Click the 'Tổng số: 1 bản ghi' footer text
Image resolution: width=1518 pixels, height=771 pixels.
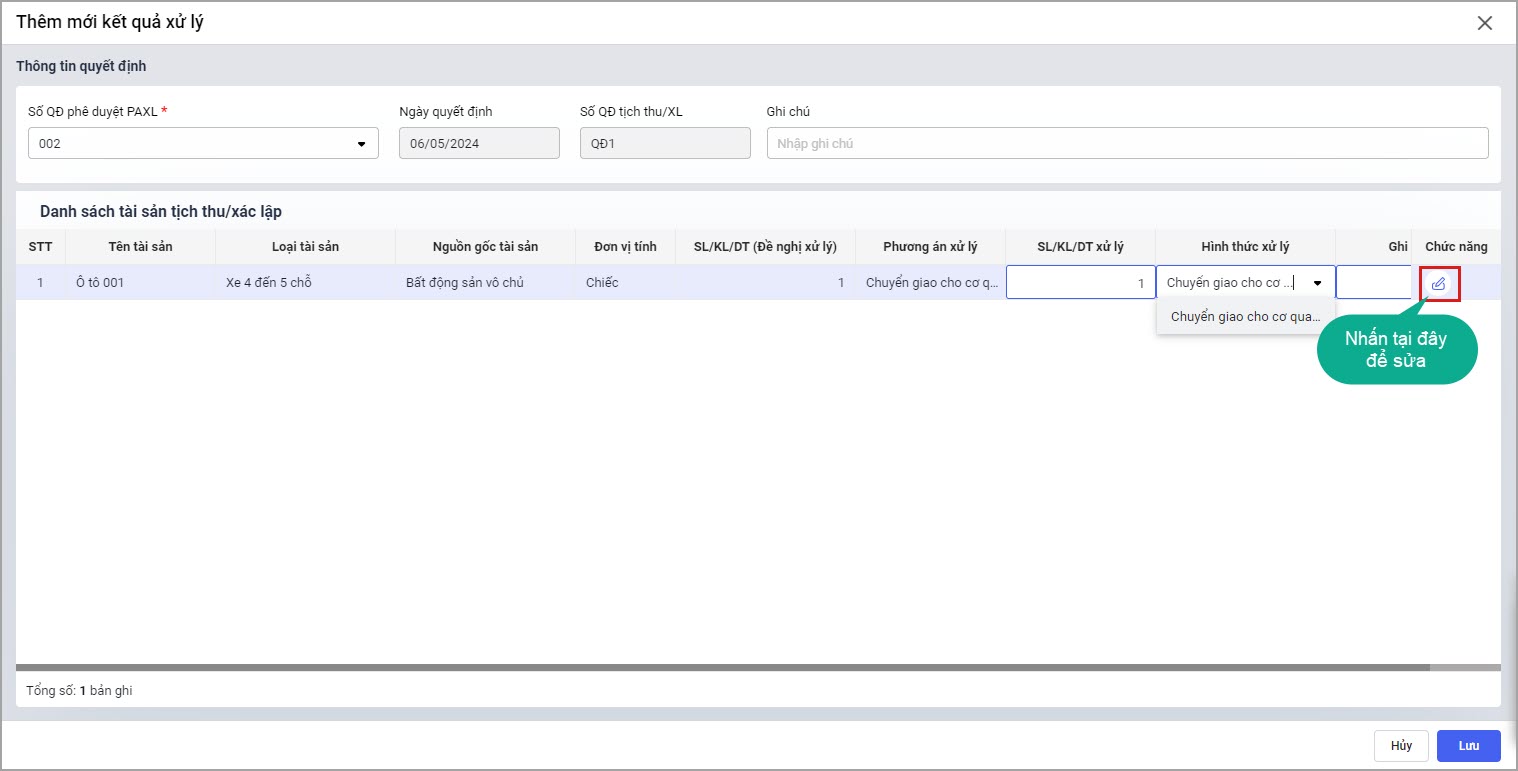click(79, 691)
